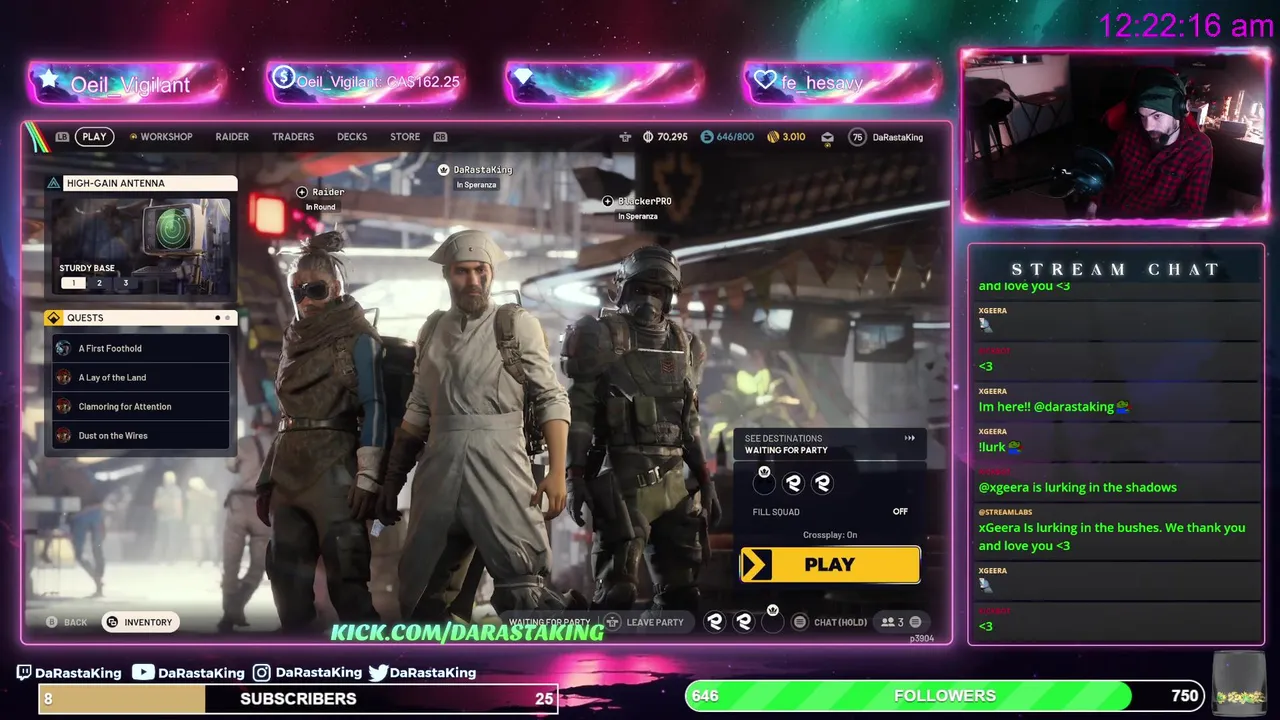
Task: Select Sturdy Base step 2
Action: tap(99, 283)
